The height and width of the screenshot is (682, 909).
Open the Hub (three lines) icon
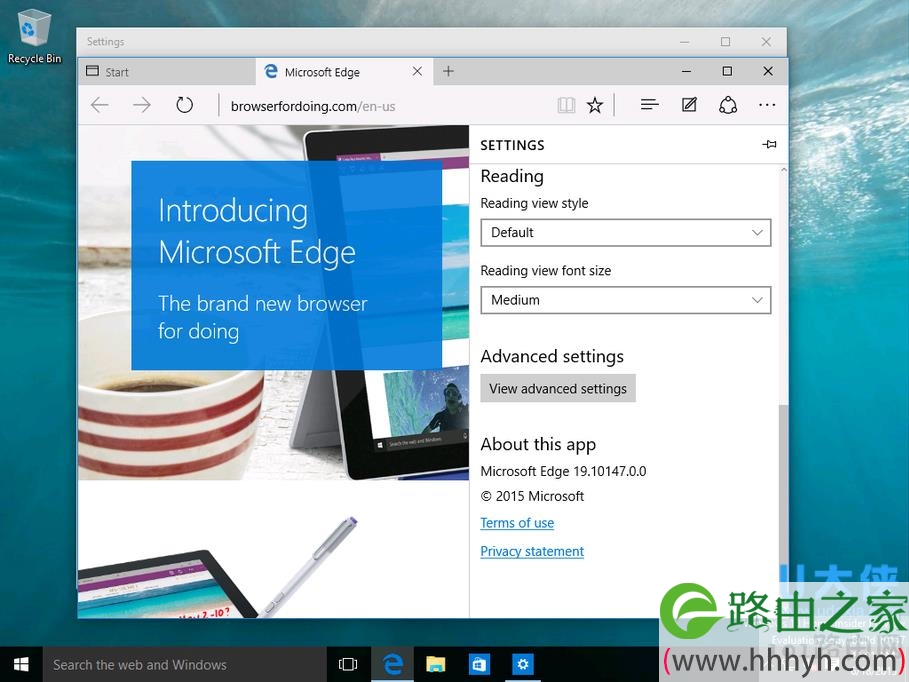pyautogui.click(x=649, y=105)
